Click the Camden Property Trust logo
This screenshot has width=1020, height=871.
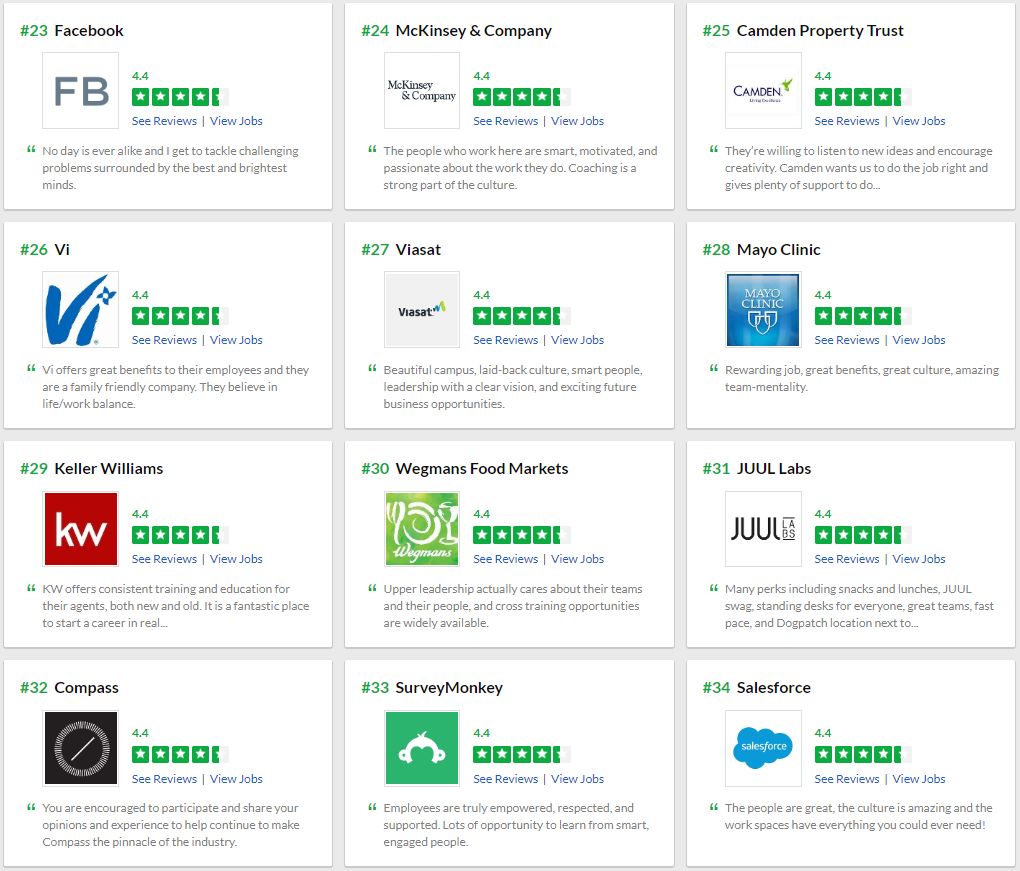tap(763, 90)
